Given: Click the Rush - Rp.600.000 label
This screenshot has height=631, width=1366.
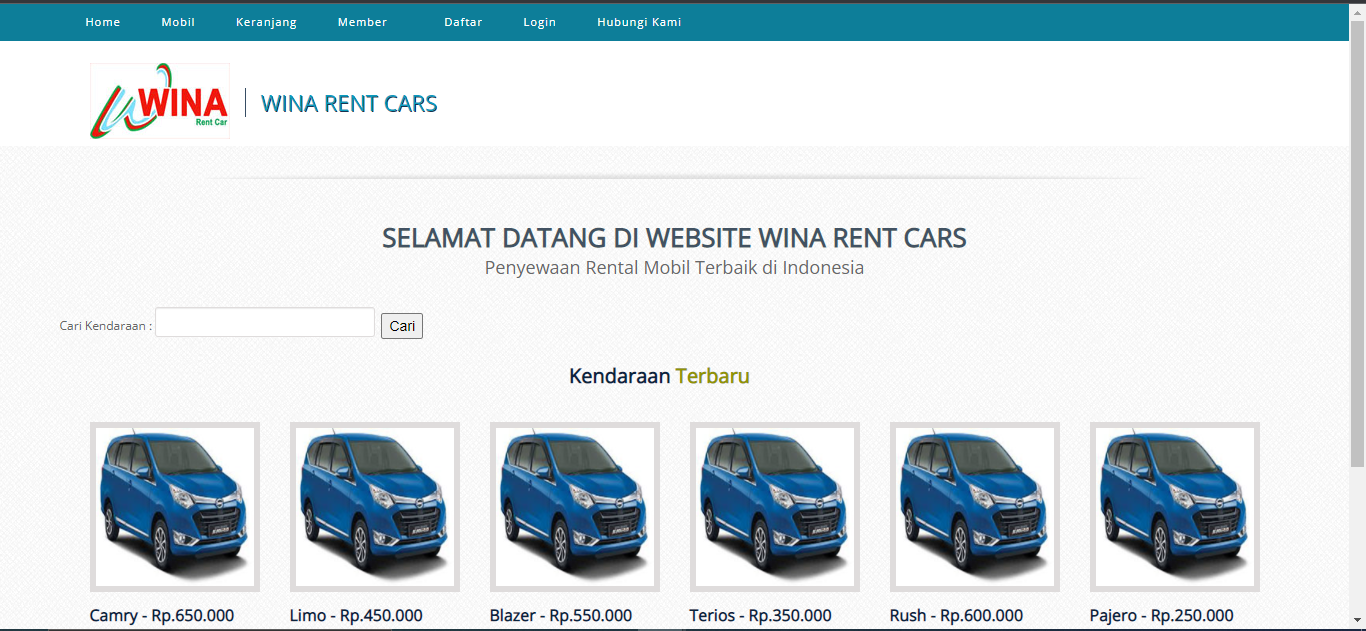Looking at the screenshot, I should click(x=957, y=615).
